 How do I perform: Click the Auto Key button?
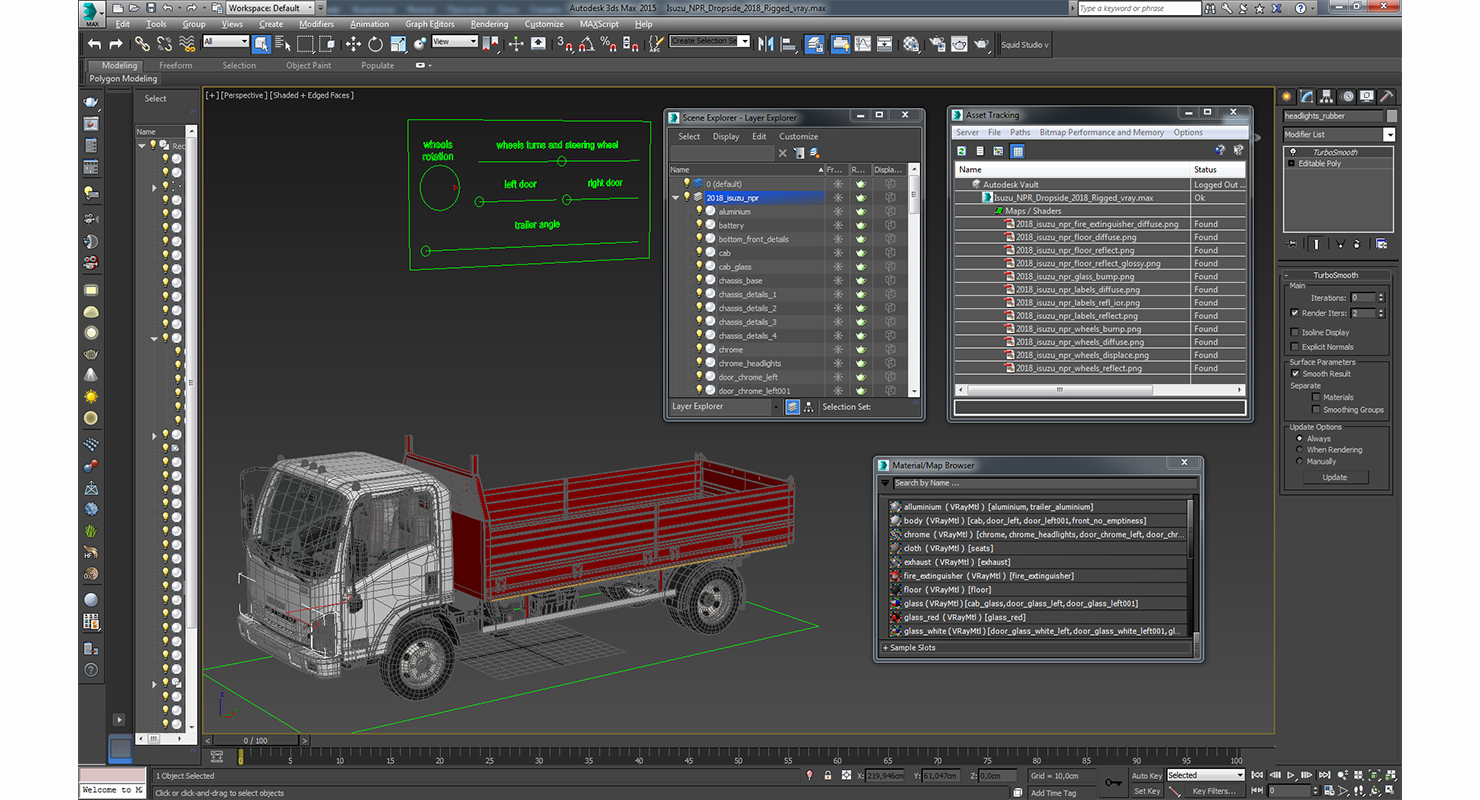[1147, 776]
